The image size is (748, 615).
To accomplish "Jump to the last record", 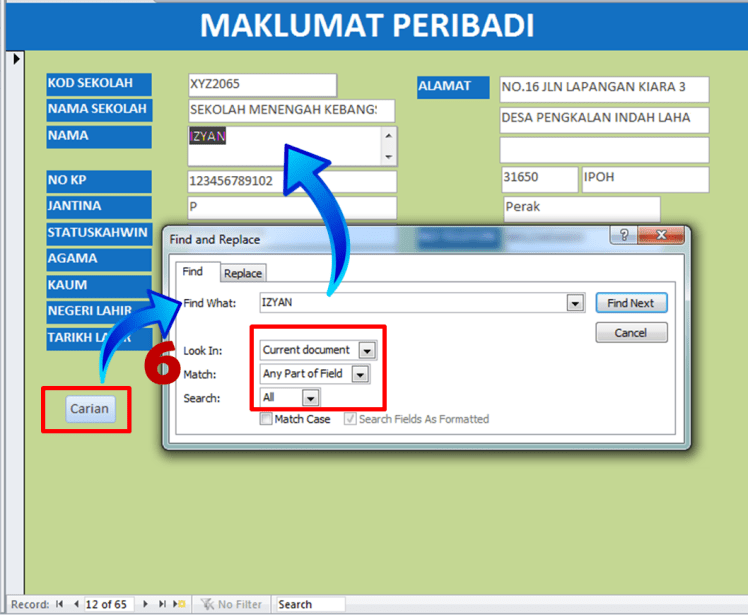I will click(x=163, y=604).
